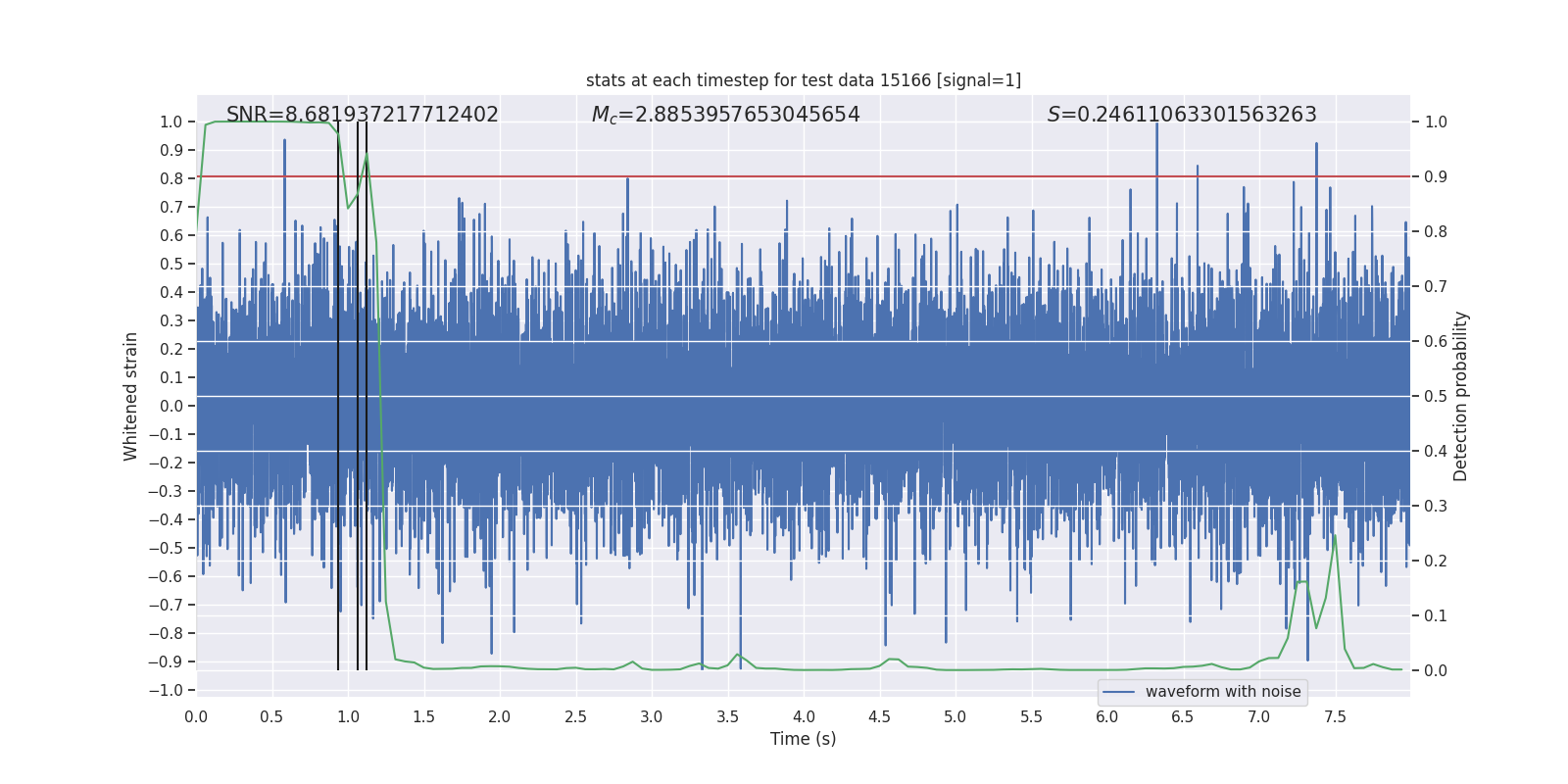The height and width of the screenshot is (784, 1568).
Task: Click the 0.9 tick on Detection probability axis
Action: (x=1436, y=177)
